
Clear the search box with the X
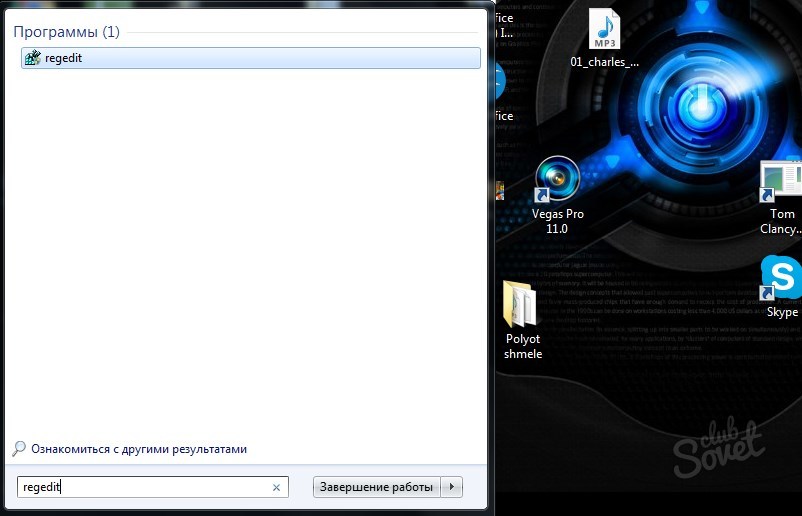pos(276,488)
